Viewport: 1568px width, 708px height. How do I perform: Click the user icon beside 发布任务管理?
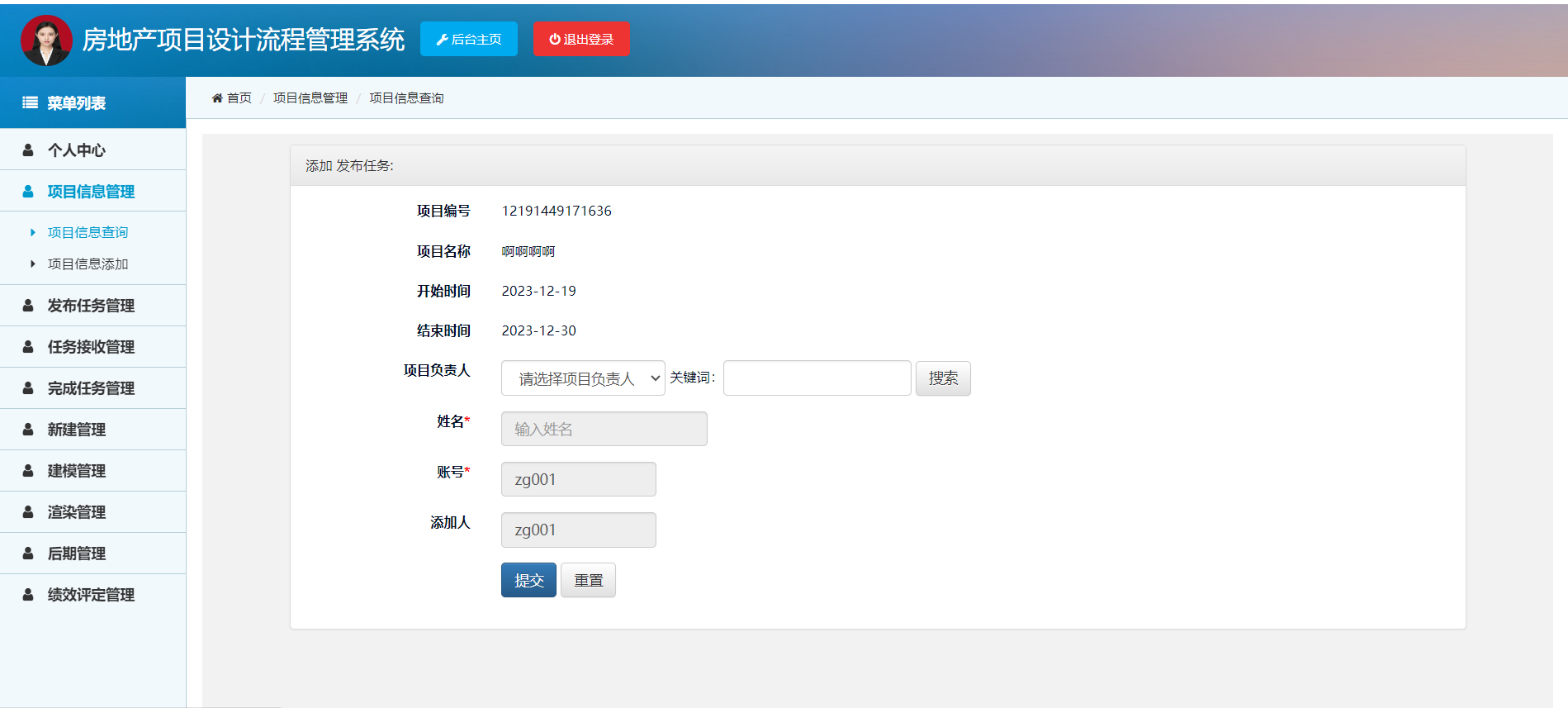tap(28, 305)
